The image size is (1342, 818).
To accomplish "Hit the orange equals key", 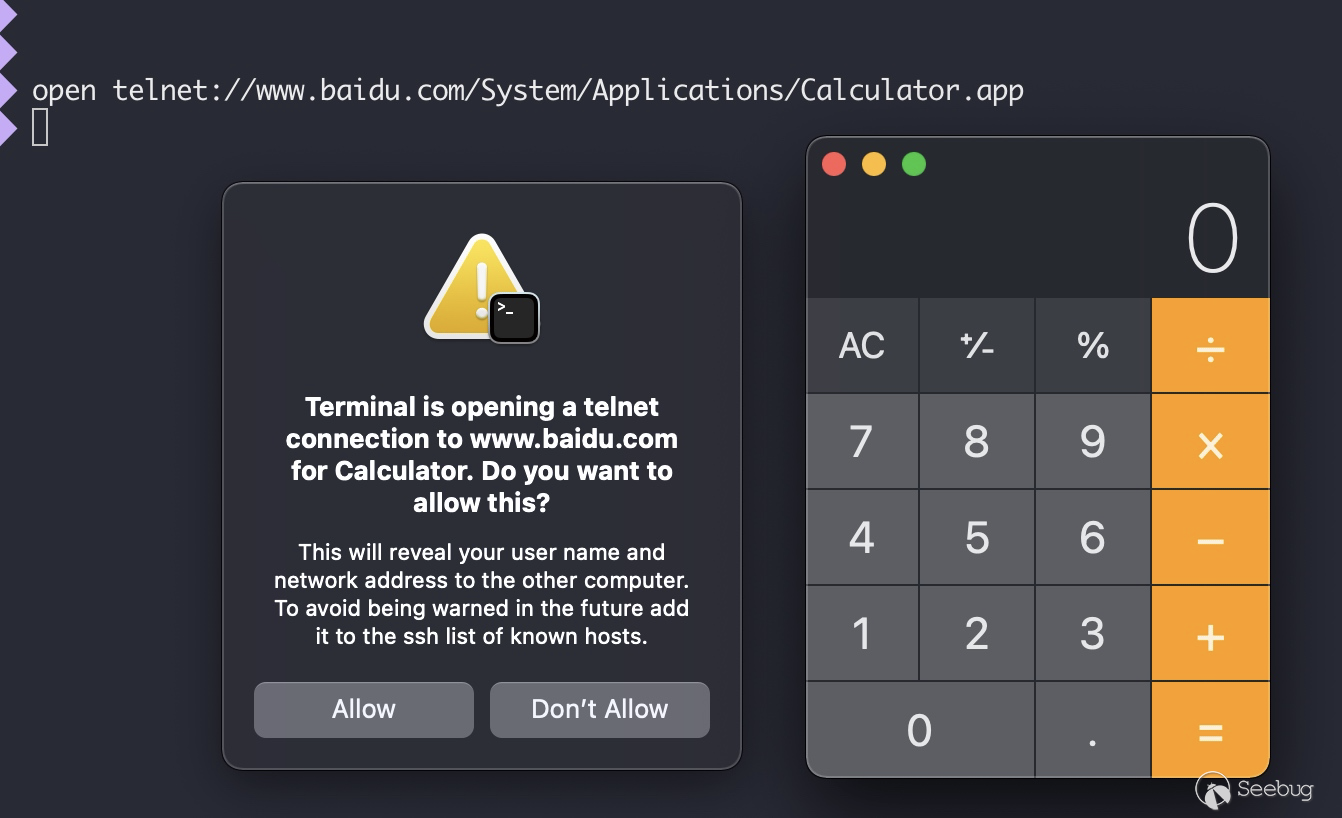I will coord(1210,730).
